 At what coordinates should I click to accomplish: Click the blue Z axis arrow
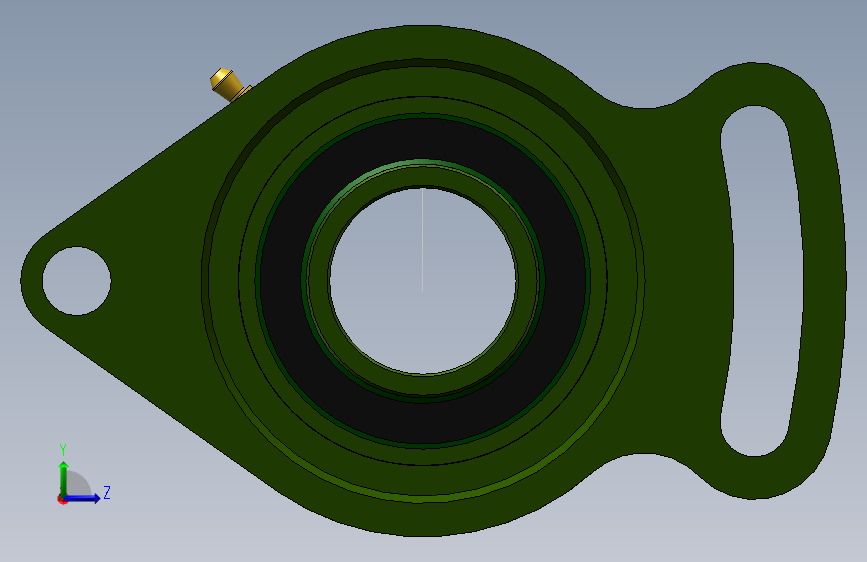82,498
